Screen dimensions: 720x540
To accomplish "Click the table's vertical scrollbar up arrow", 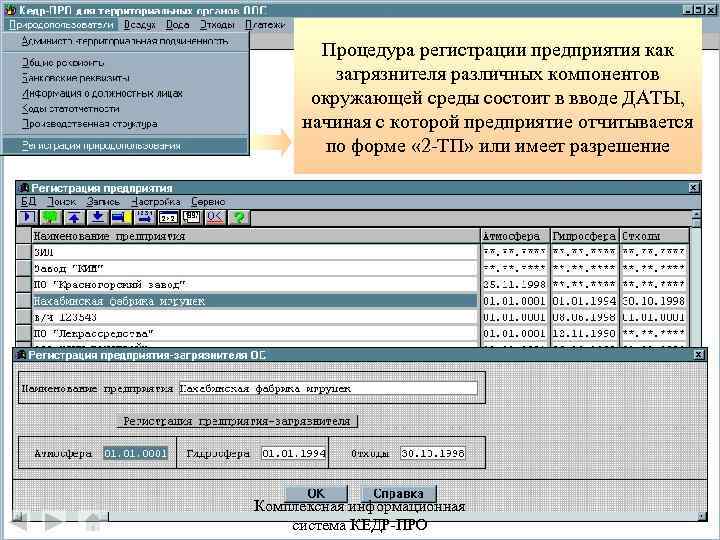I will point(696,214).
